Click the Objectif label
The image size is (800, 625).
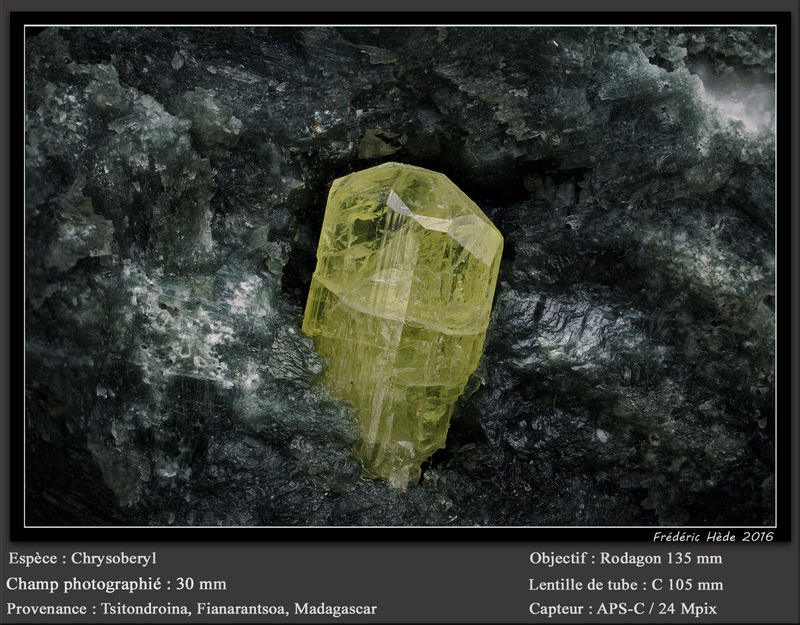[x=558, y=558]
